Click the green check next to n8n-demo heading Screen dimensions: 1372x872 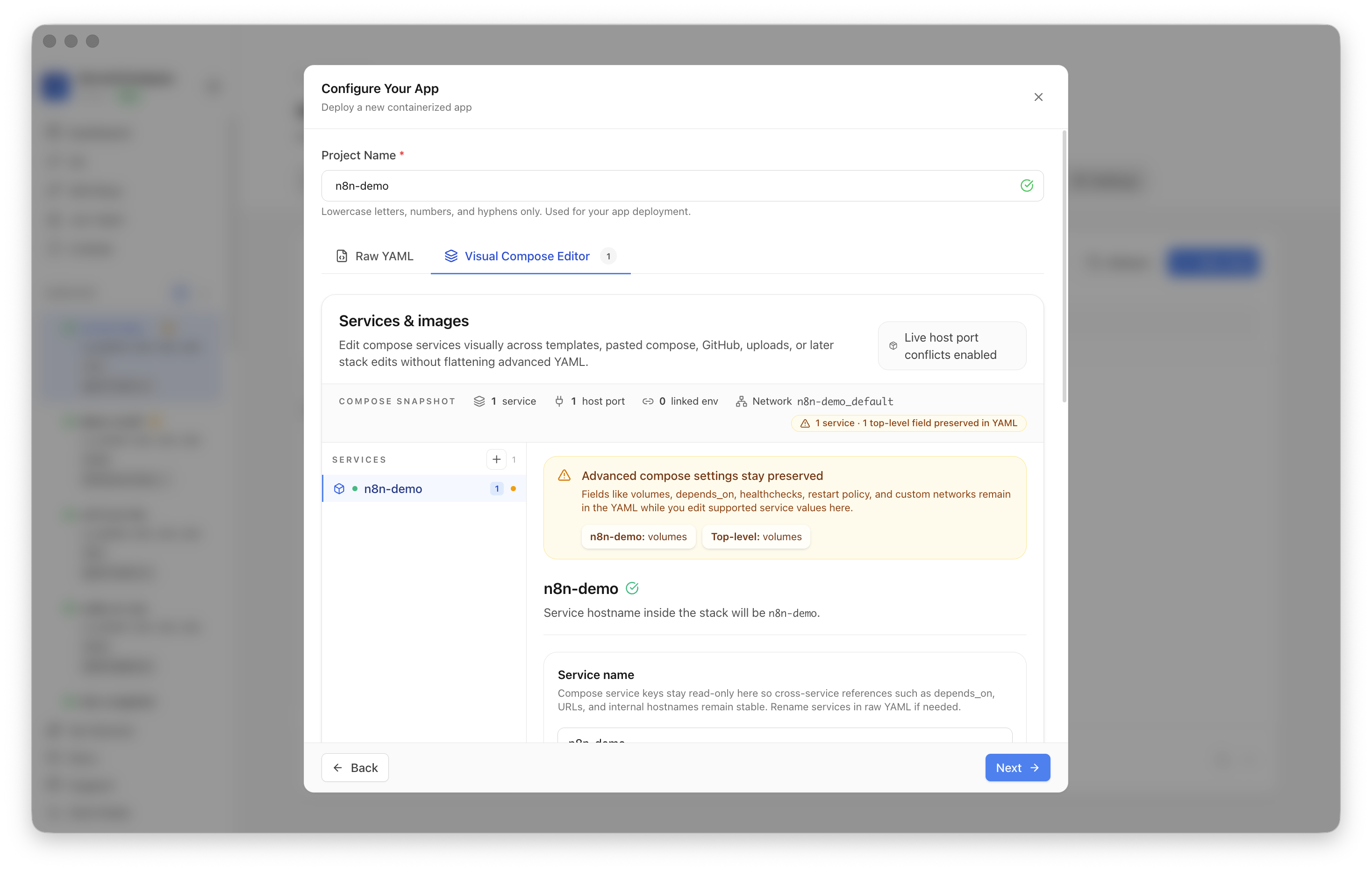click(x=632, y=588)
